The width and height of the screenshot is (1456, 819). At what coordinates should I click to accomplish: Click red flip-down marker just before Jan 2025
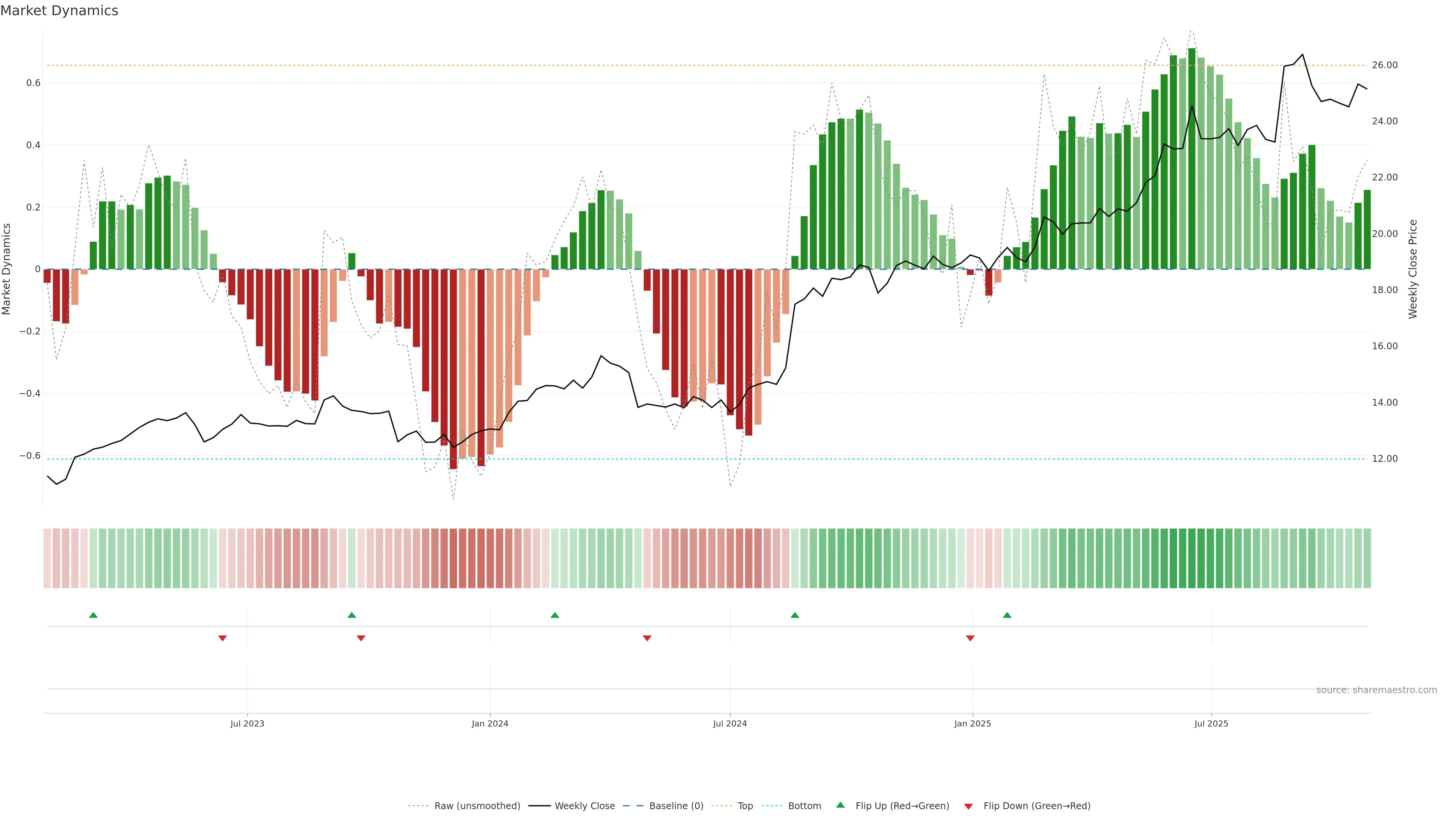(x=971, y=638)
